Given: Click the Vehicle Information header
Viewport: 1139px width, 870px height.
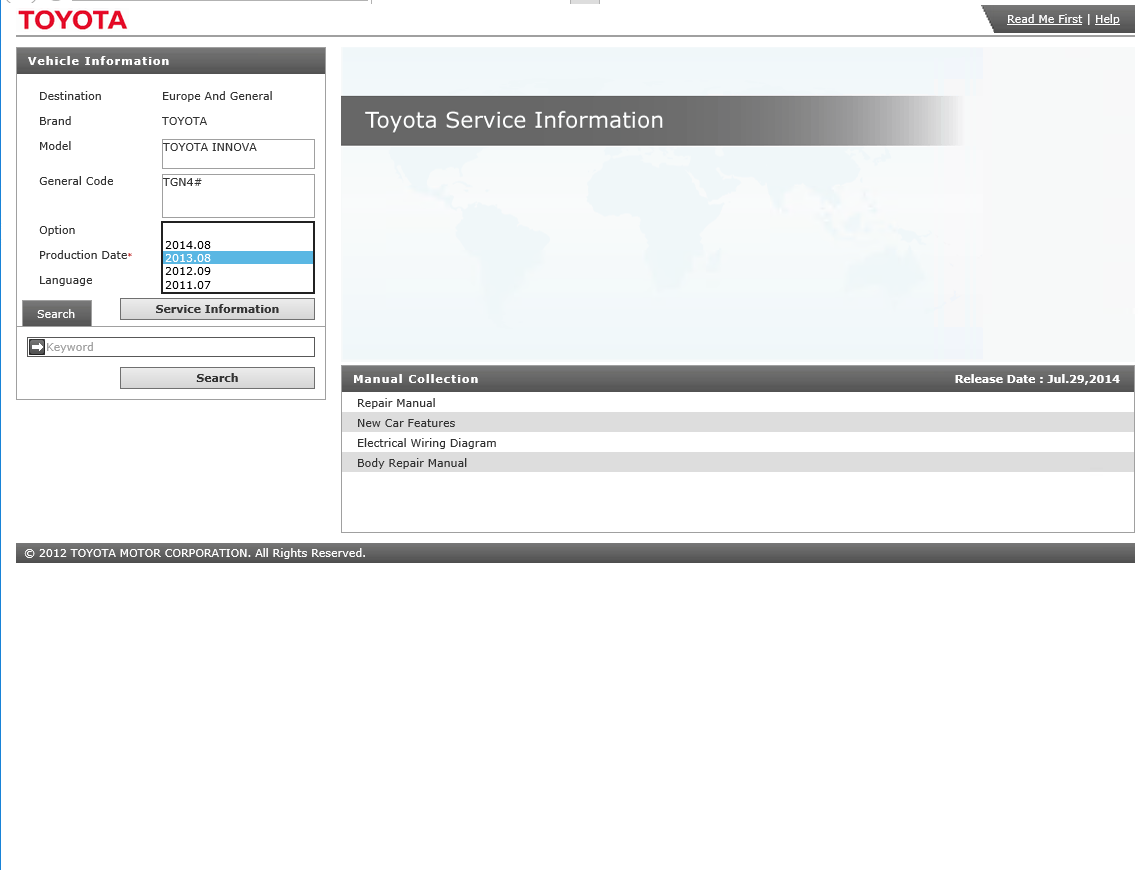Looking at the screenshot, I should pos(171,61).
